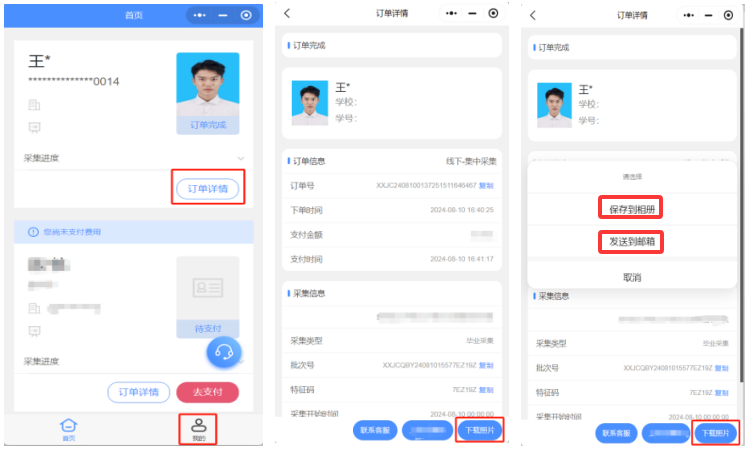745x449 pixels.
Task: Click 复制 next to 批次号 in middle screen
Action: click(x=486, y=367)
